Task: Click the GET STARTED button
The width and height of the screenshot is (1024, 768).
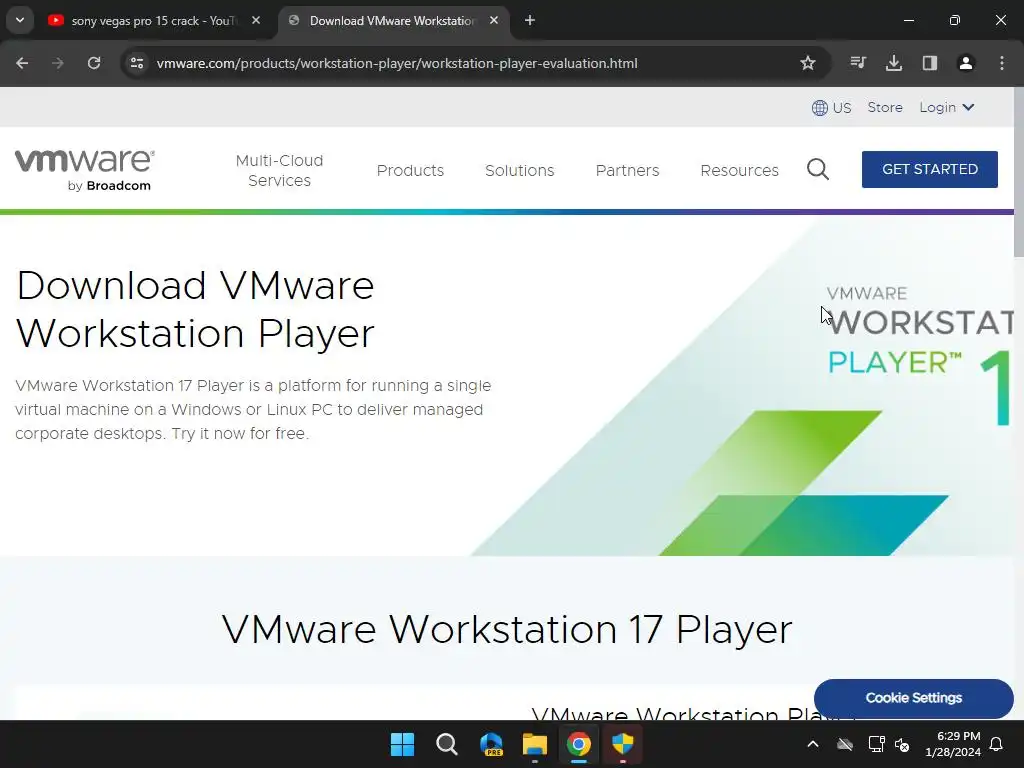Action: click(929, 169)
